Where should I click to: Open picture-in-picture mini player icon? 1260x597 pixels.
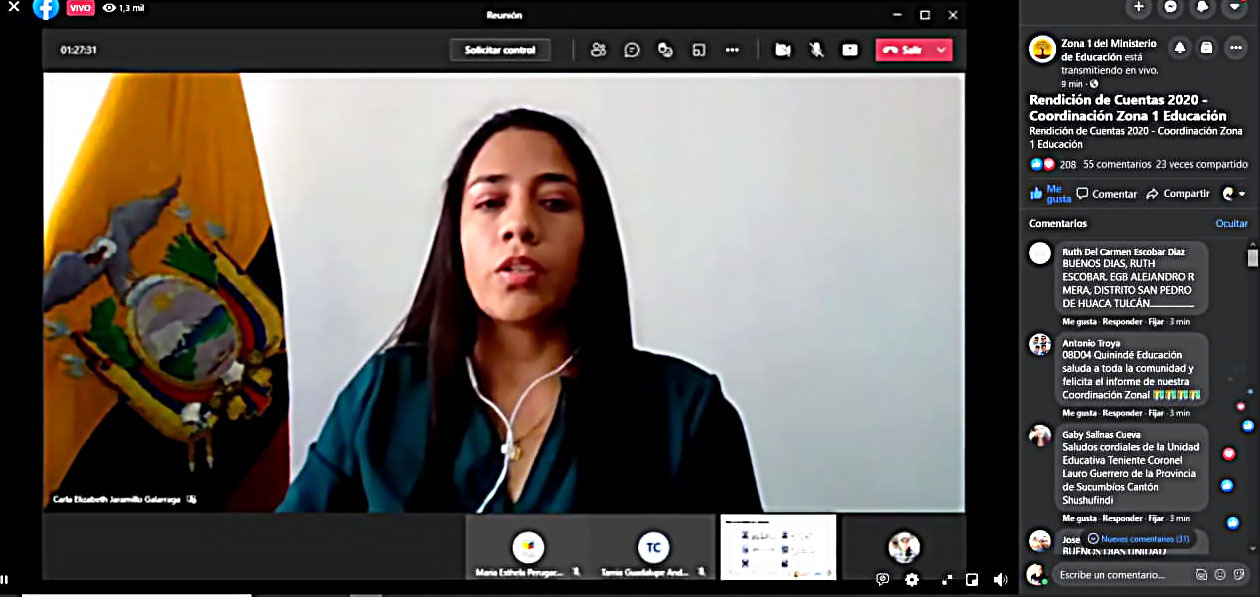[972, 579]
